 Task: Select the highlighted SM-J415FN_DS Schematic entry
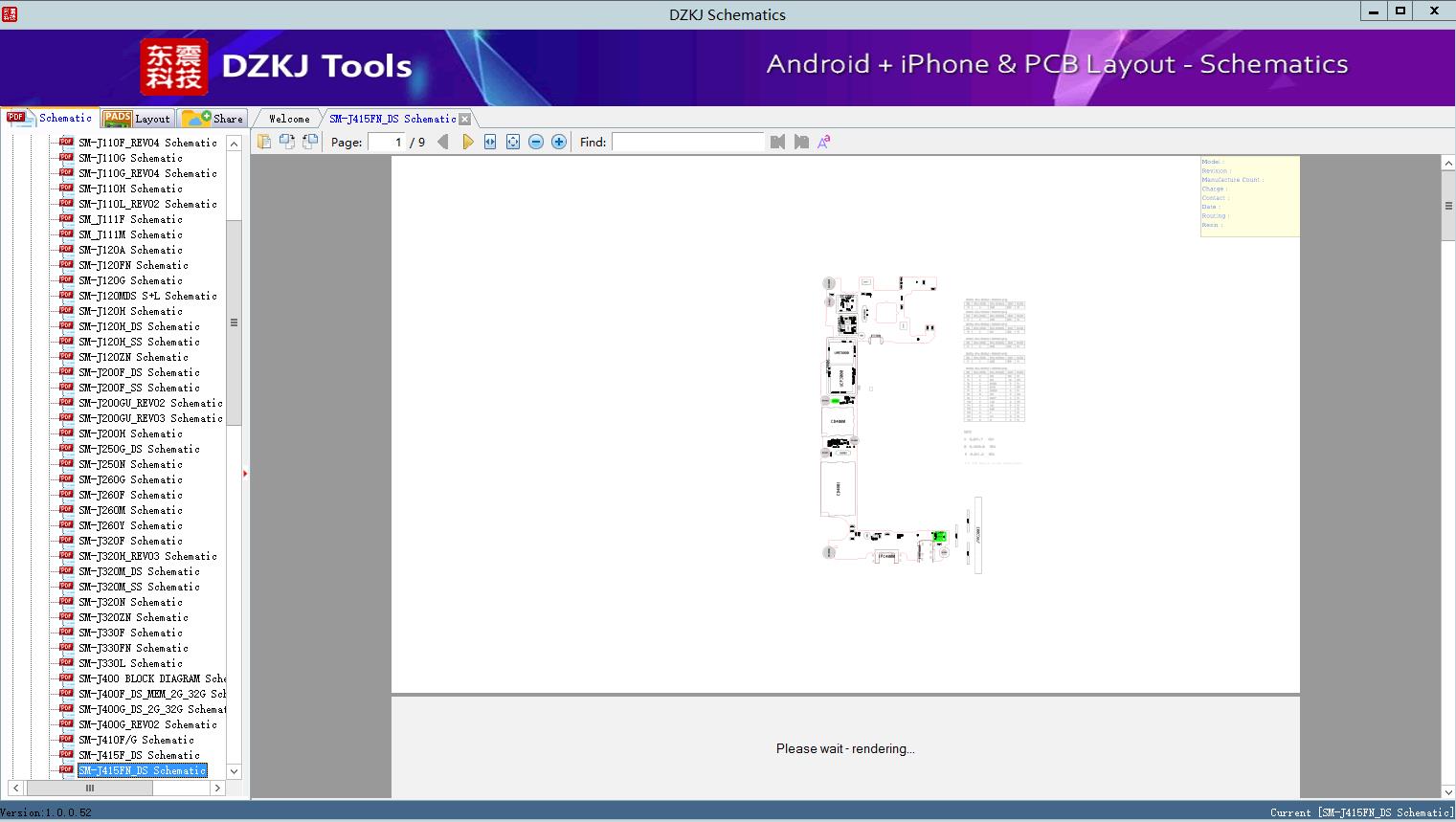pyautogui.click(x=142, y=770)
